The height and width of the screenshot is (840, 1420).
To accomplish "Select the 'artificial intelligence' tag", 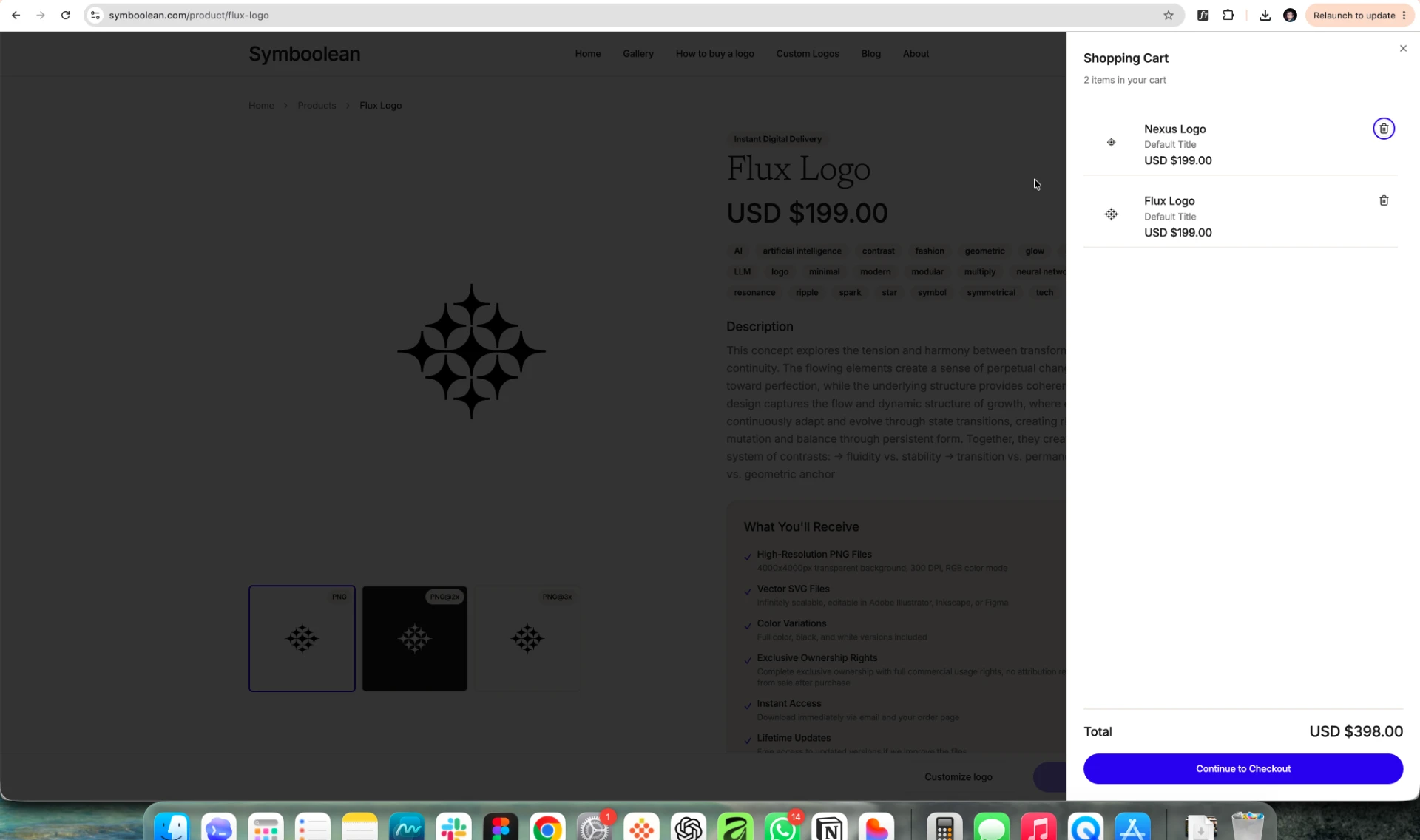I will point(802,251).
